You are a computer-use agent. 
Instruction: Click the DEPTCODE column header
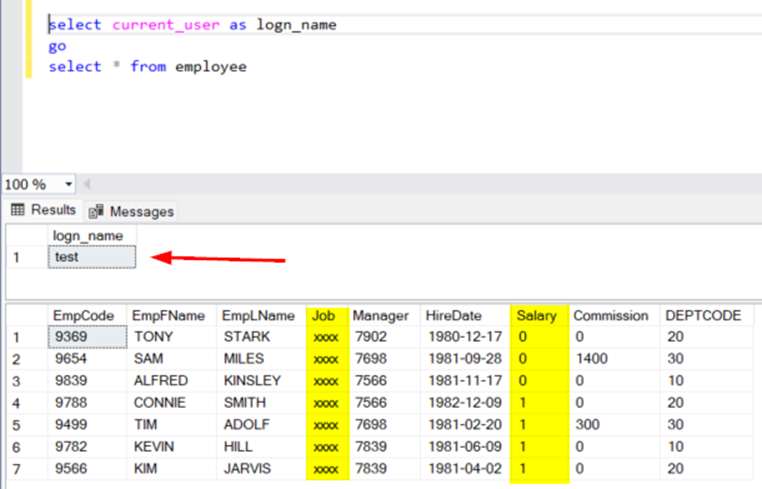(707, 315)
